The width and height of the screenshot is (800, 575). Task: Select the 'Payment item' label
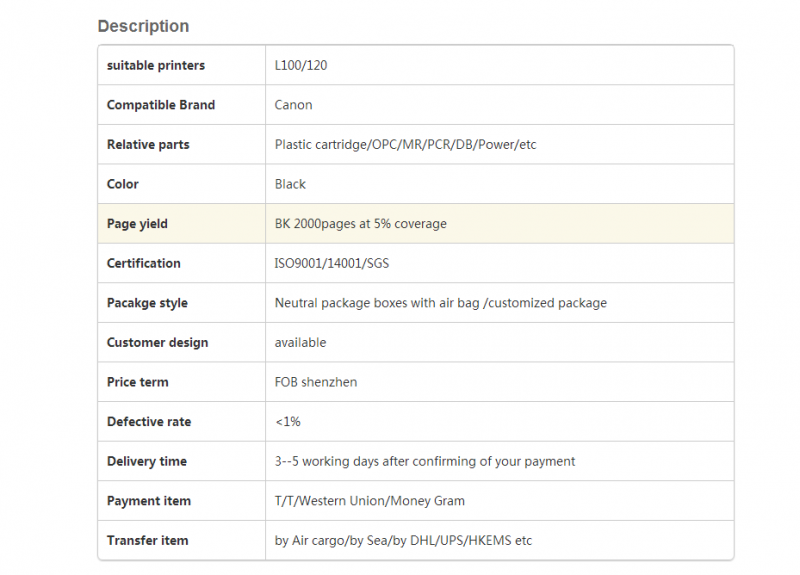[x=148, y=501]
